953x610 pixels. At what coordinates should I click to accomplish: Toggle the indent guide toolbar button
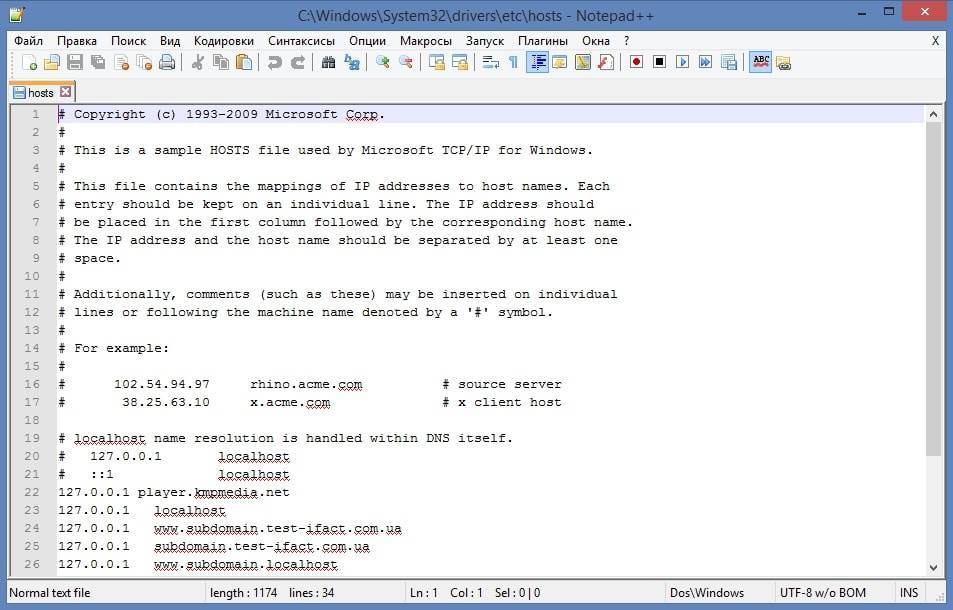(537, 62)
